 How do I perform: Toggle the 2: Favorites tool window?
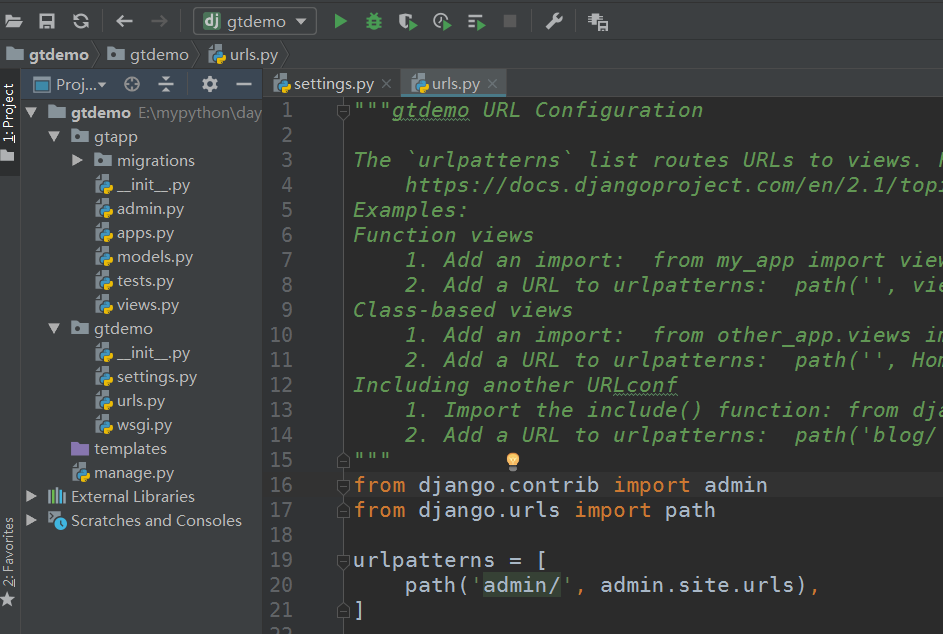(9, 552)
